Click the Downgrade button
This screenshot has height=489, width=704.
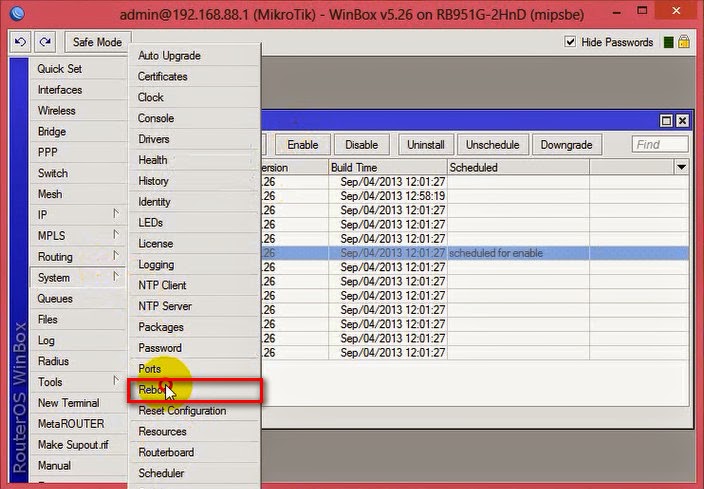[x=567, y=145]
